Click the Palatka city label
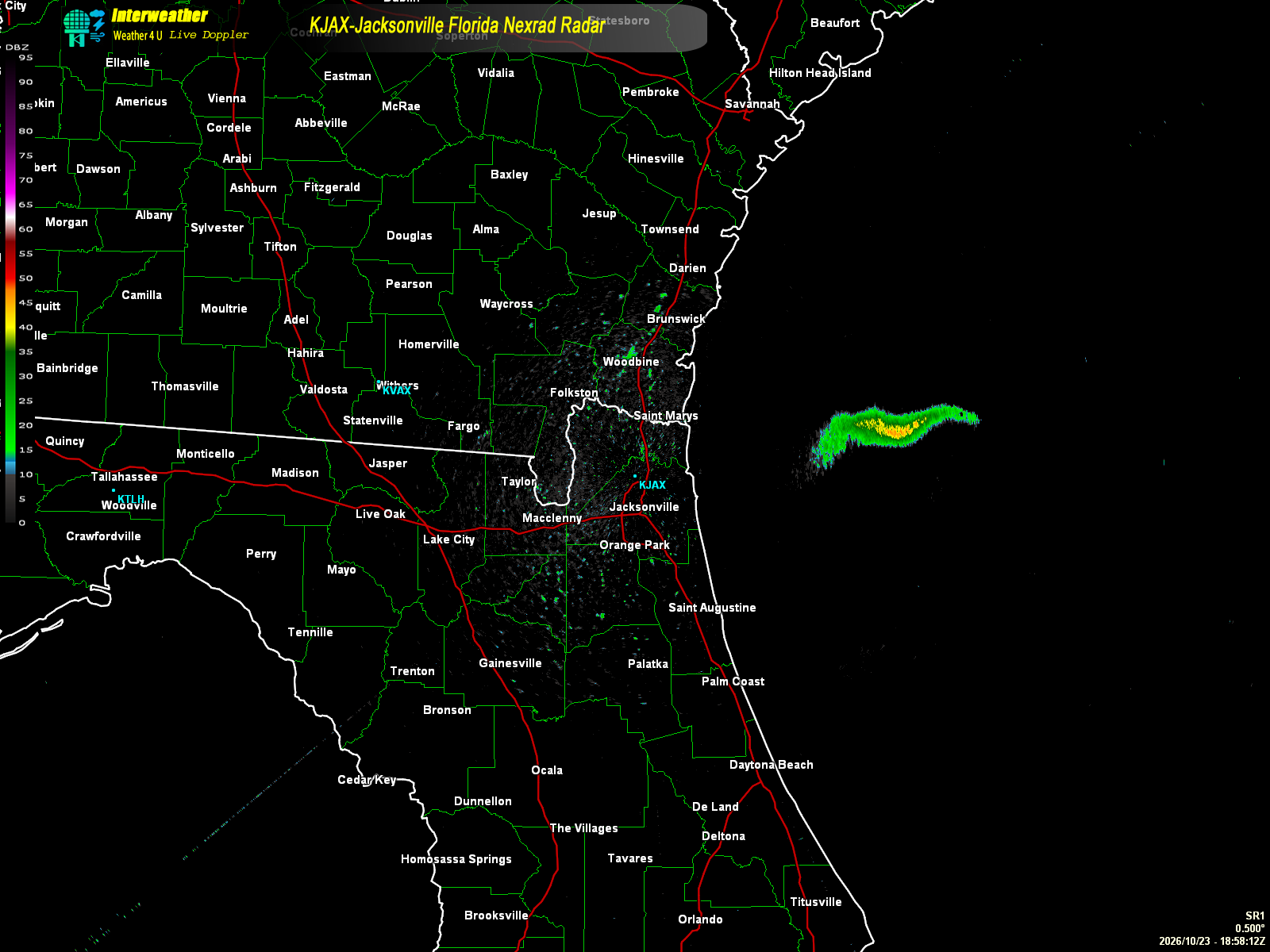The width and height of the screenshot is (1270, 952). pos(648,664)
